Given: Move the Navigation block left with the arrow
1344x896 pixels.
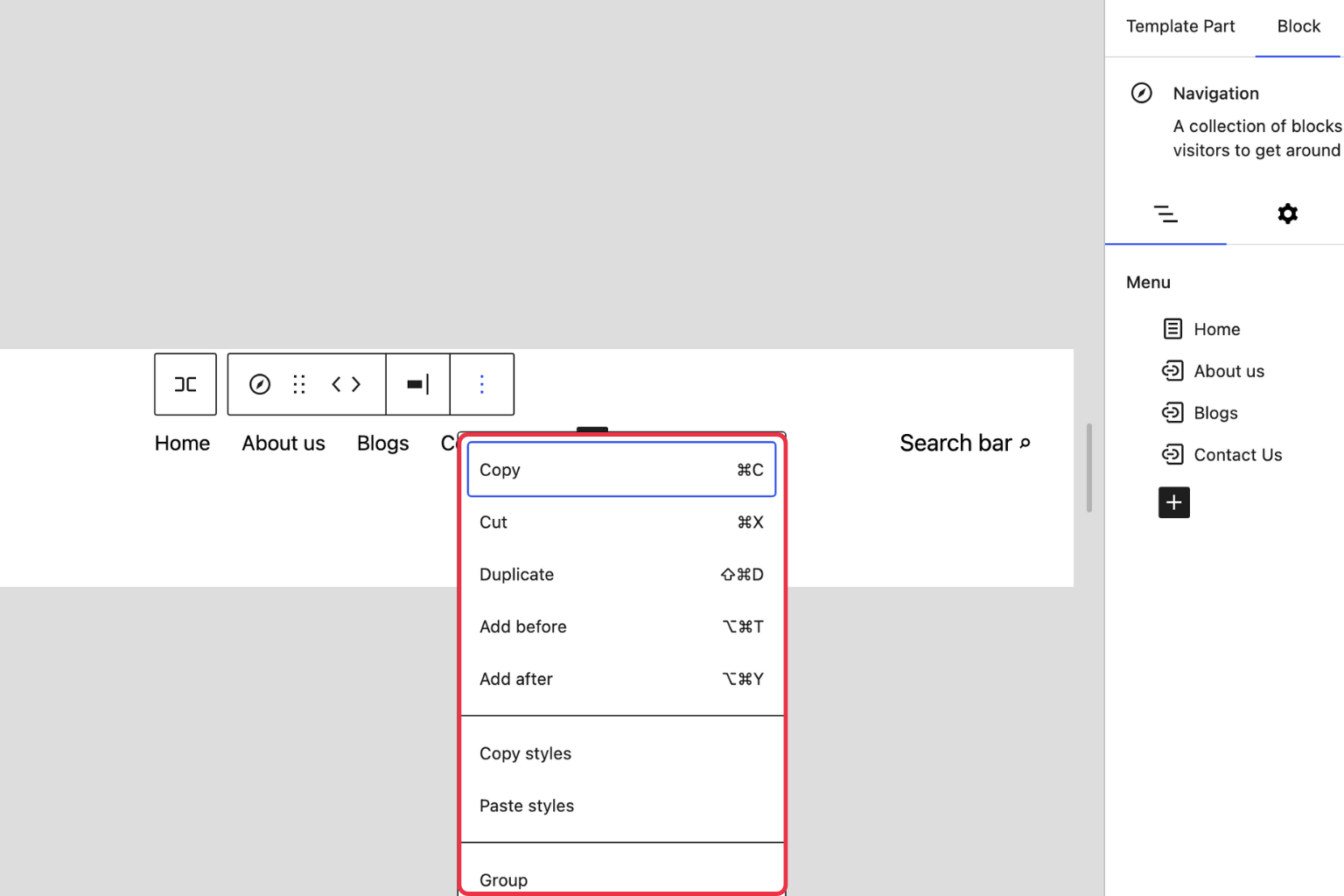Looking at the screenshot, I should [335, 384].
